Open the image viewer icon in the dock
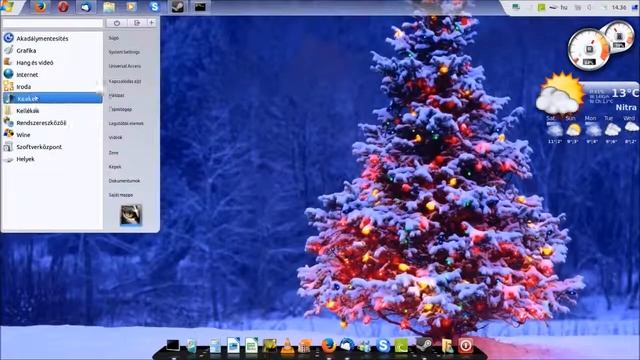640x360 pixels. click(269, 346)
